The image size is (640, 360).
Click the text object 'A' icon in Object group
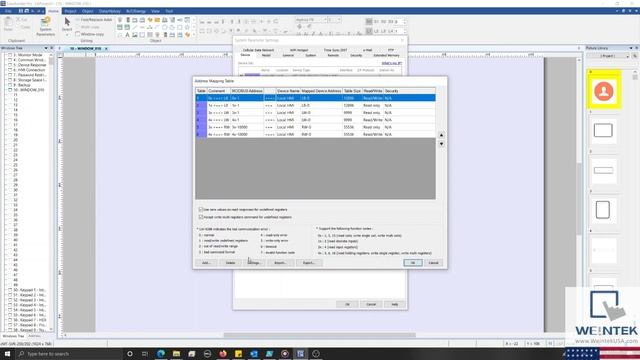[127, 35]
